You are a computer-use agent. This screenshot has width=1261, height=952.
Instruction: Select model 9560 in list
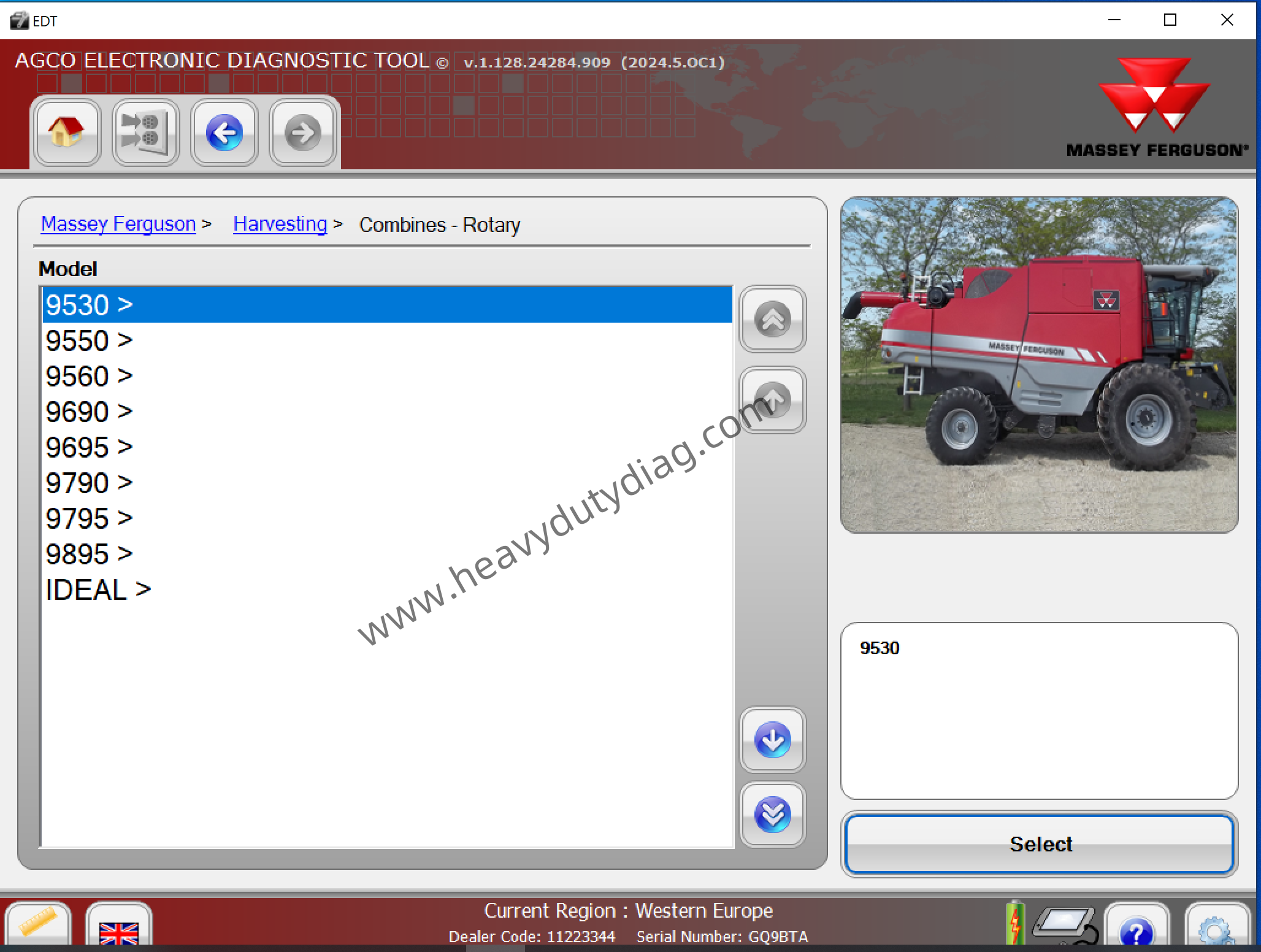pos(387,376)
